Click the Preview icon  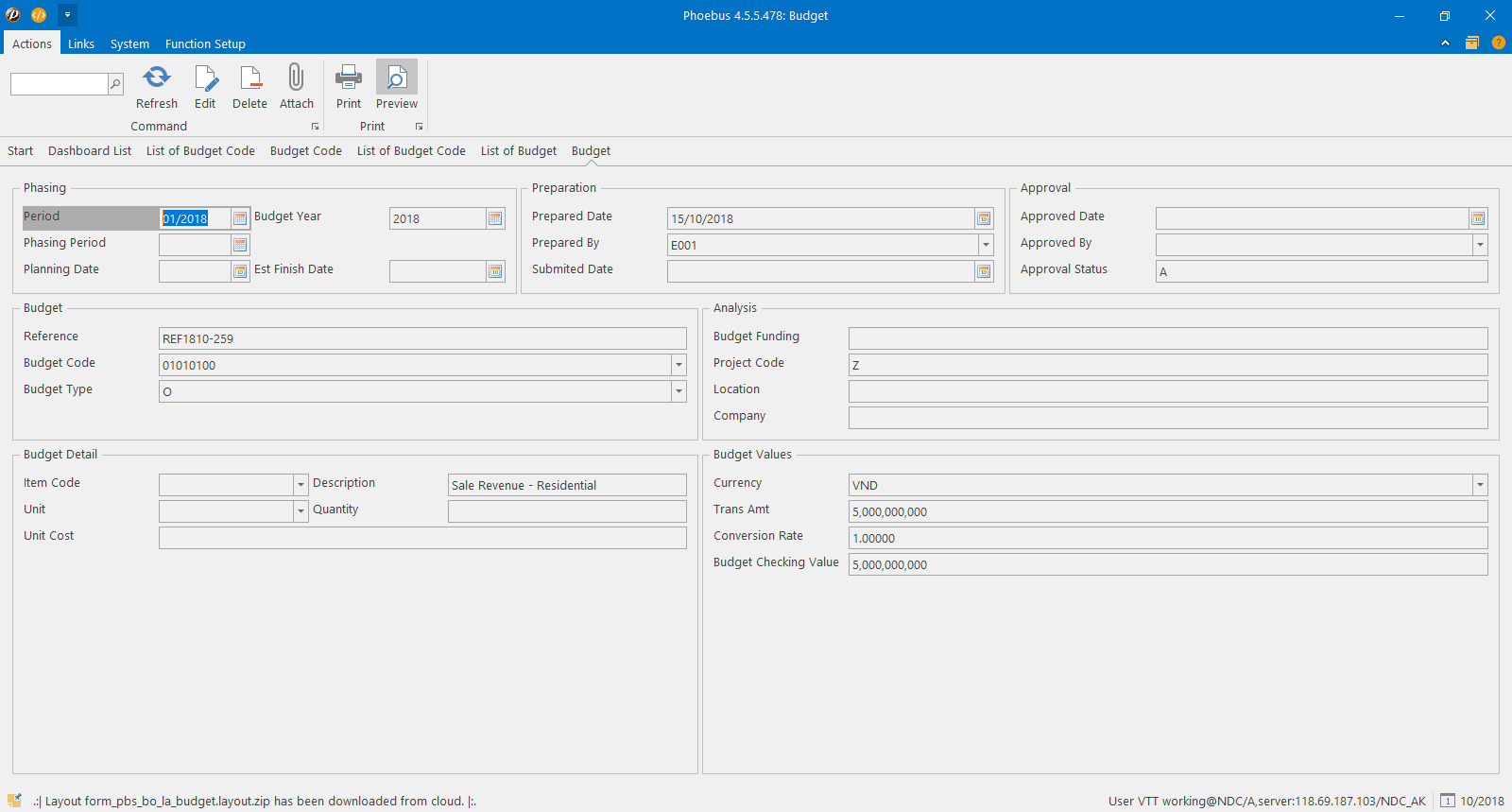(x=397, y=77)
